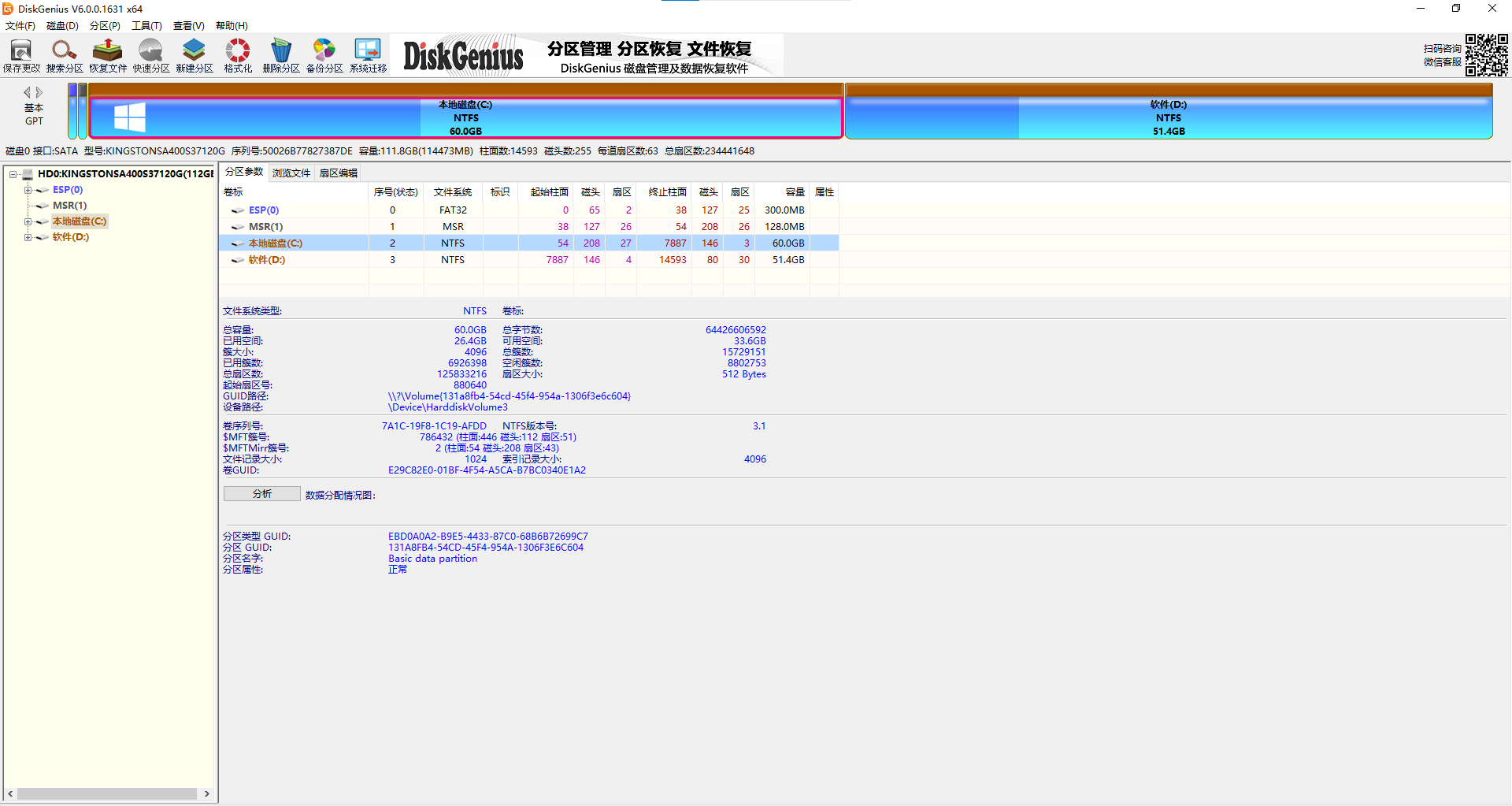This screenshot has width=1512, height=806.
Task: Open the 工具(T) menu
Action: coord(146,26)
